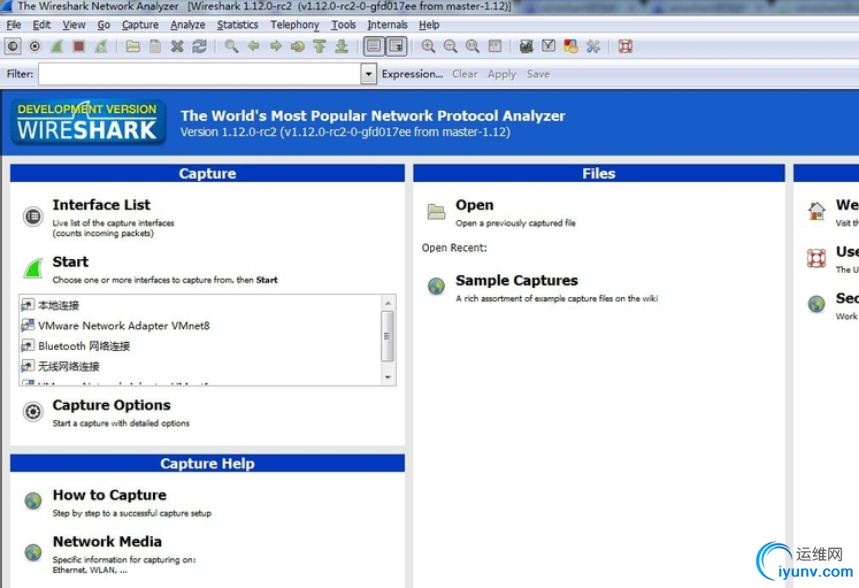Start a new live capture via toolbar fin icon
The image size is (859, 588).
click(x=57, y=47)
